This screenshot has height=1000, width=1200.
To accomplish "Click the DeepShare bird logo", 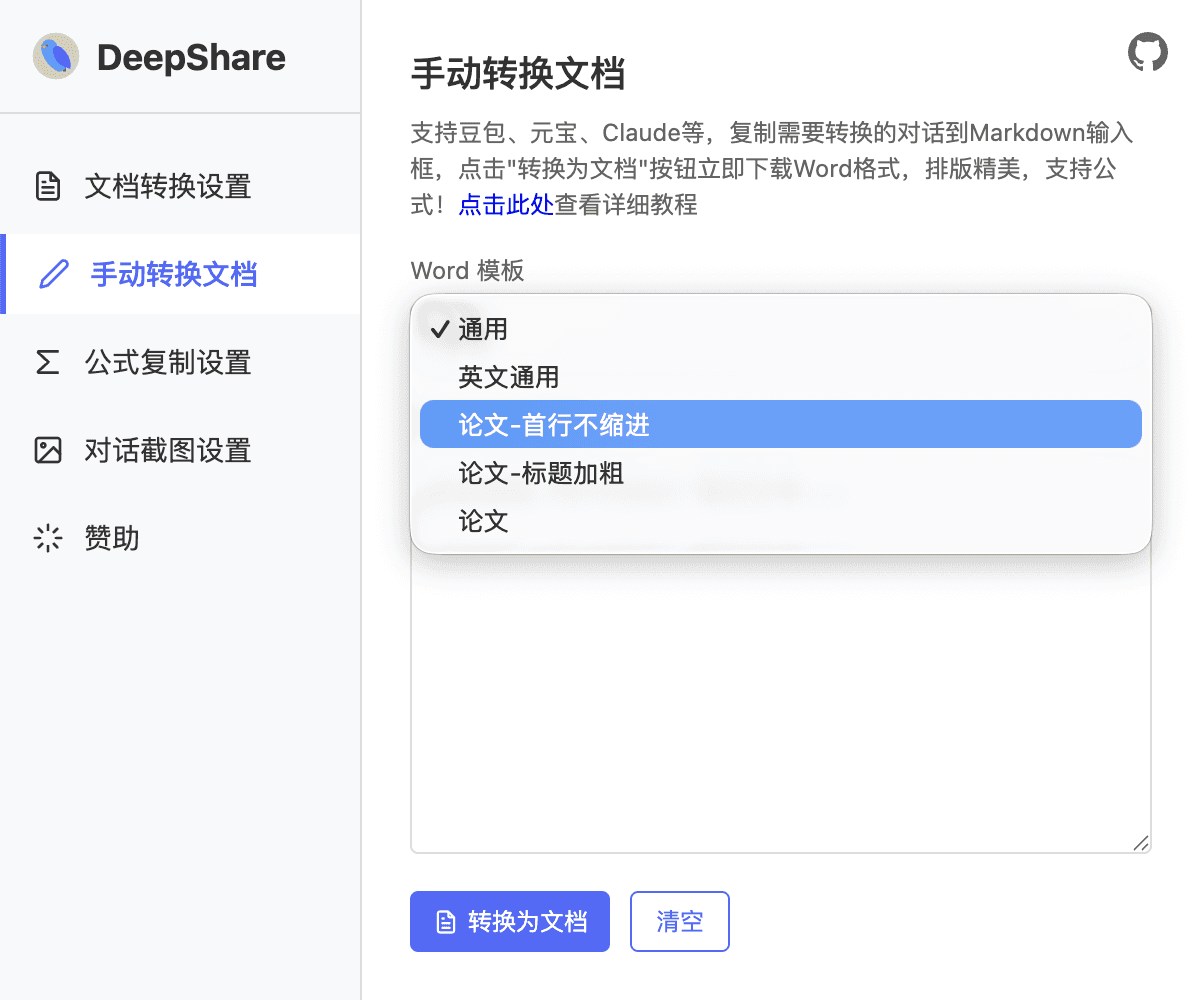I will click(56, 57).
